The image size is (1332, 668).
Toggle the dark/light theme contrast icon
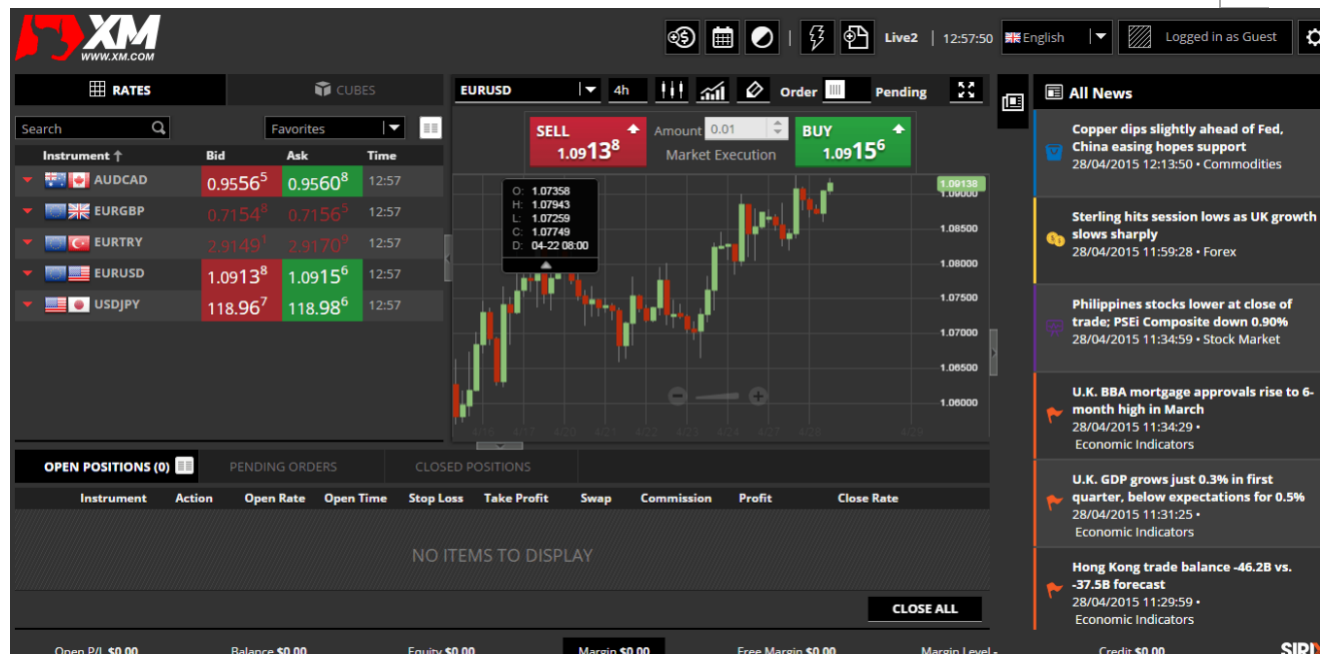pos(762,38)
